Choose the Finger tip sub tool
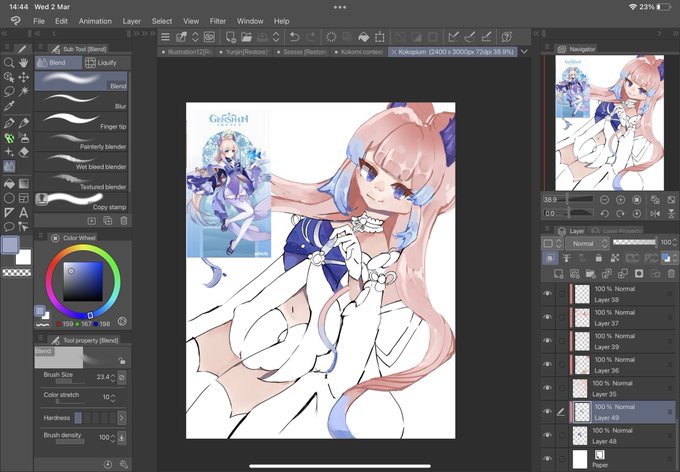 coord(81,121)
